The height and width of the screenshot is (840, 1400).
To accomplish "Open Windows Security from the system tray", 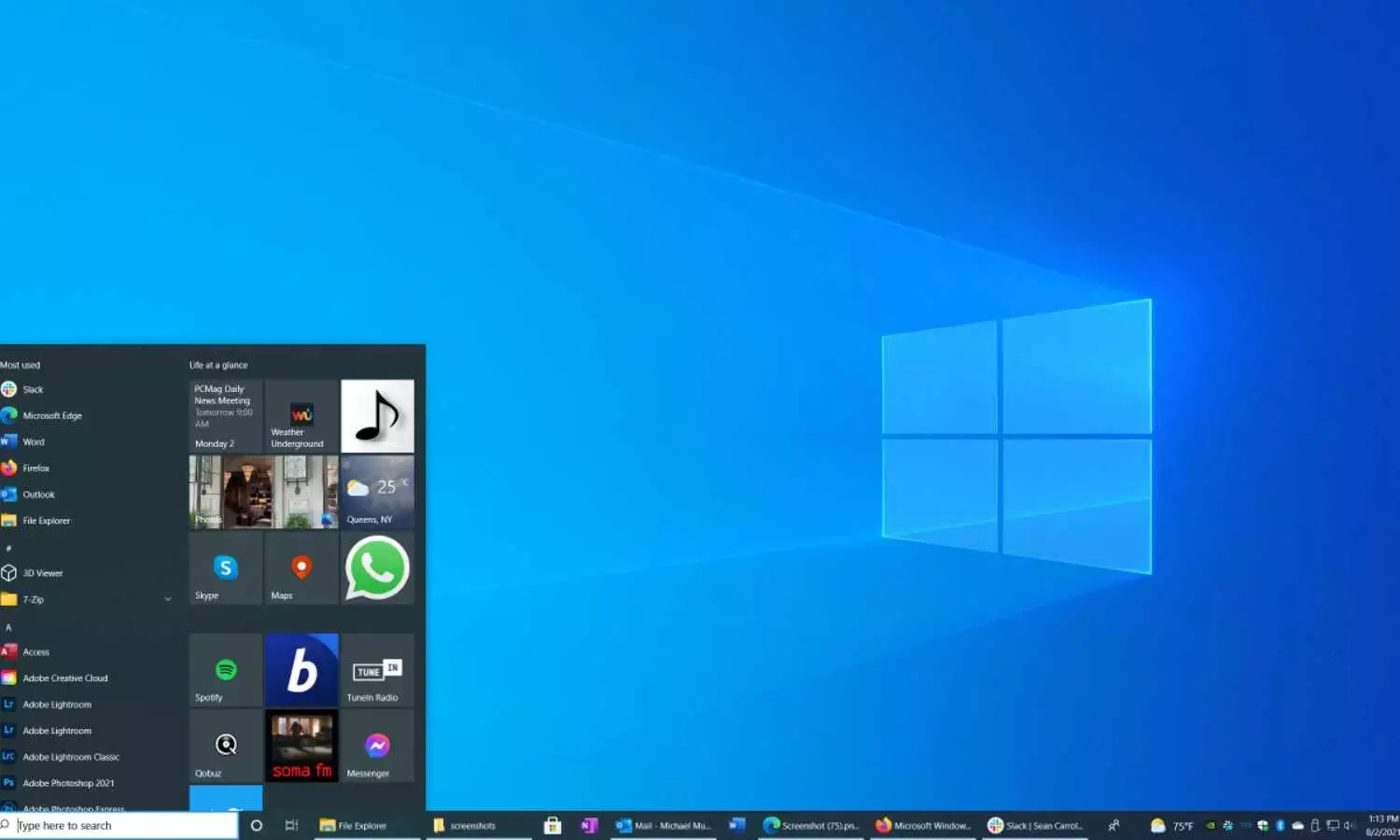I will click(x=1262, y=825).
